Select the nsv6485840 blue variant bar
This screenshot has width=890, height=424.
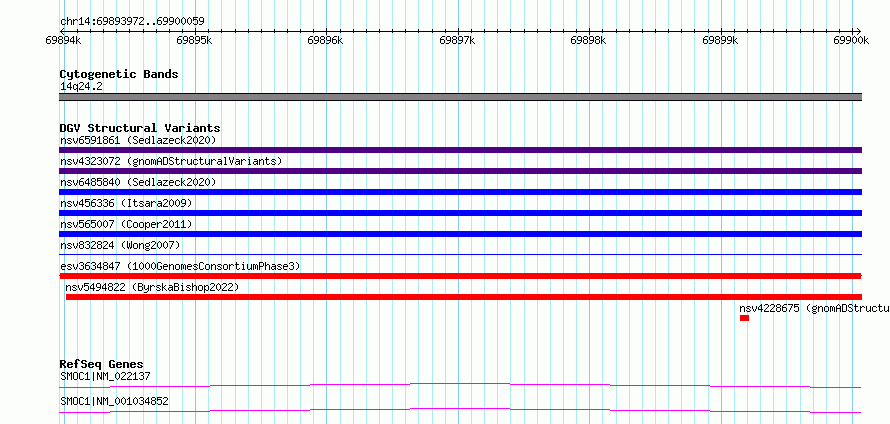(460, 192)
